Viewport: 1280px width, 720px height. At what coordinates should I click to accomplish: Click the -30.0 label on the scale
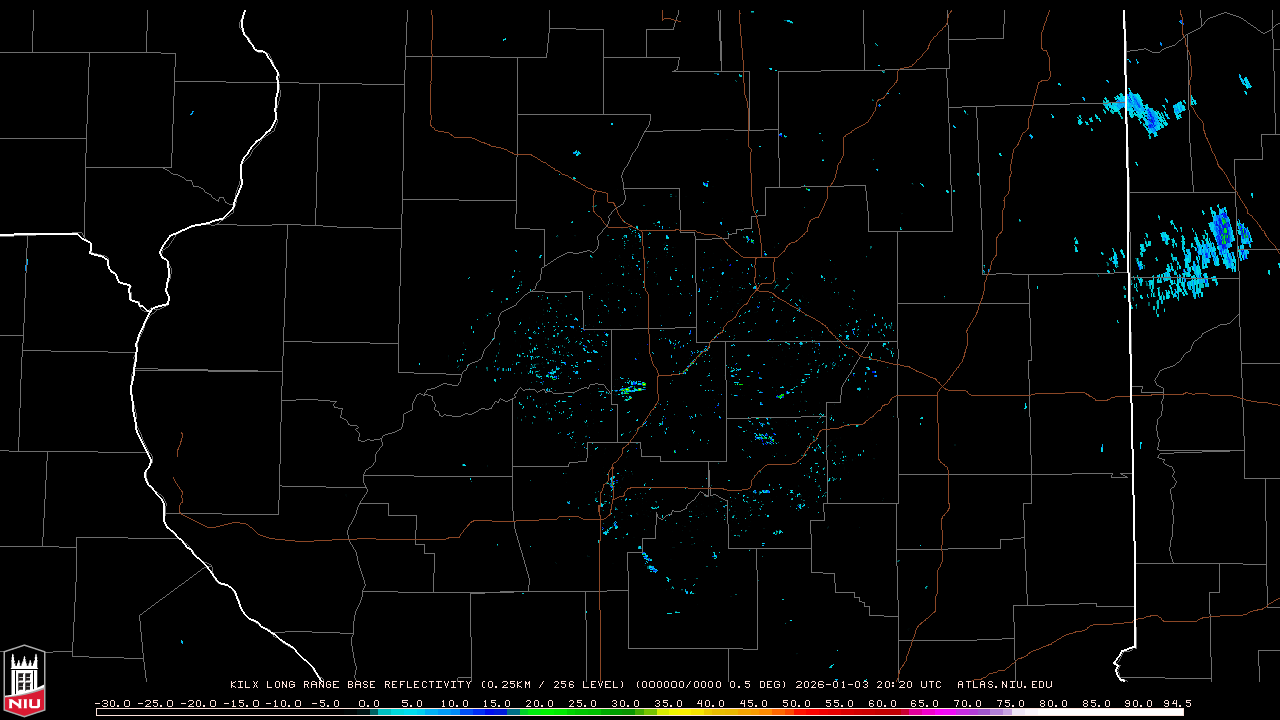[111, 703]
